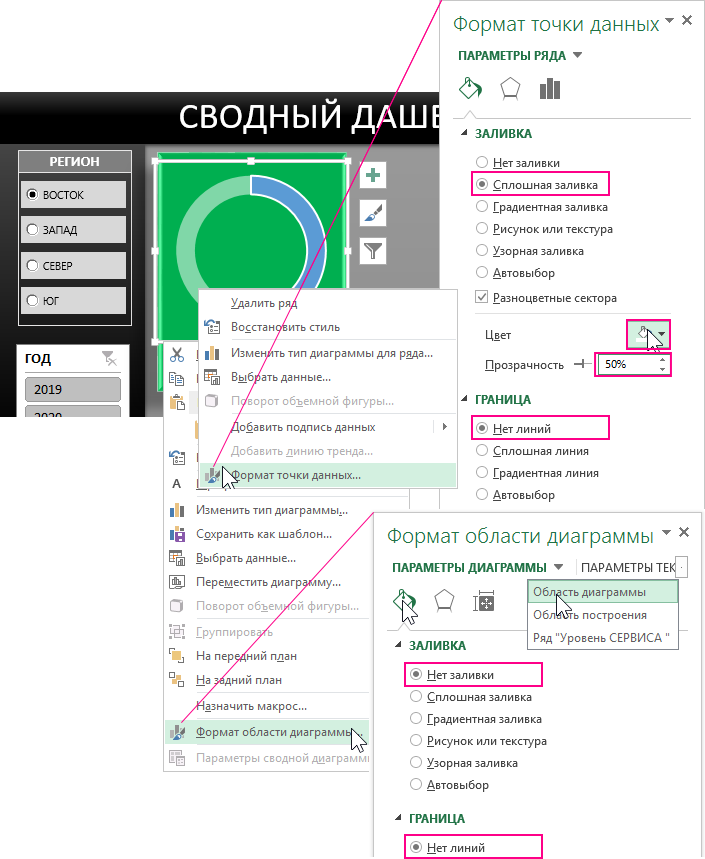Select ВОСТОК region radio button

click(x=32, y=194)
